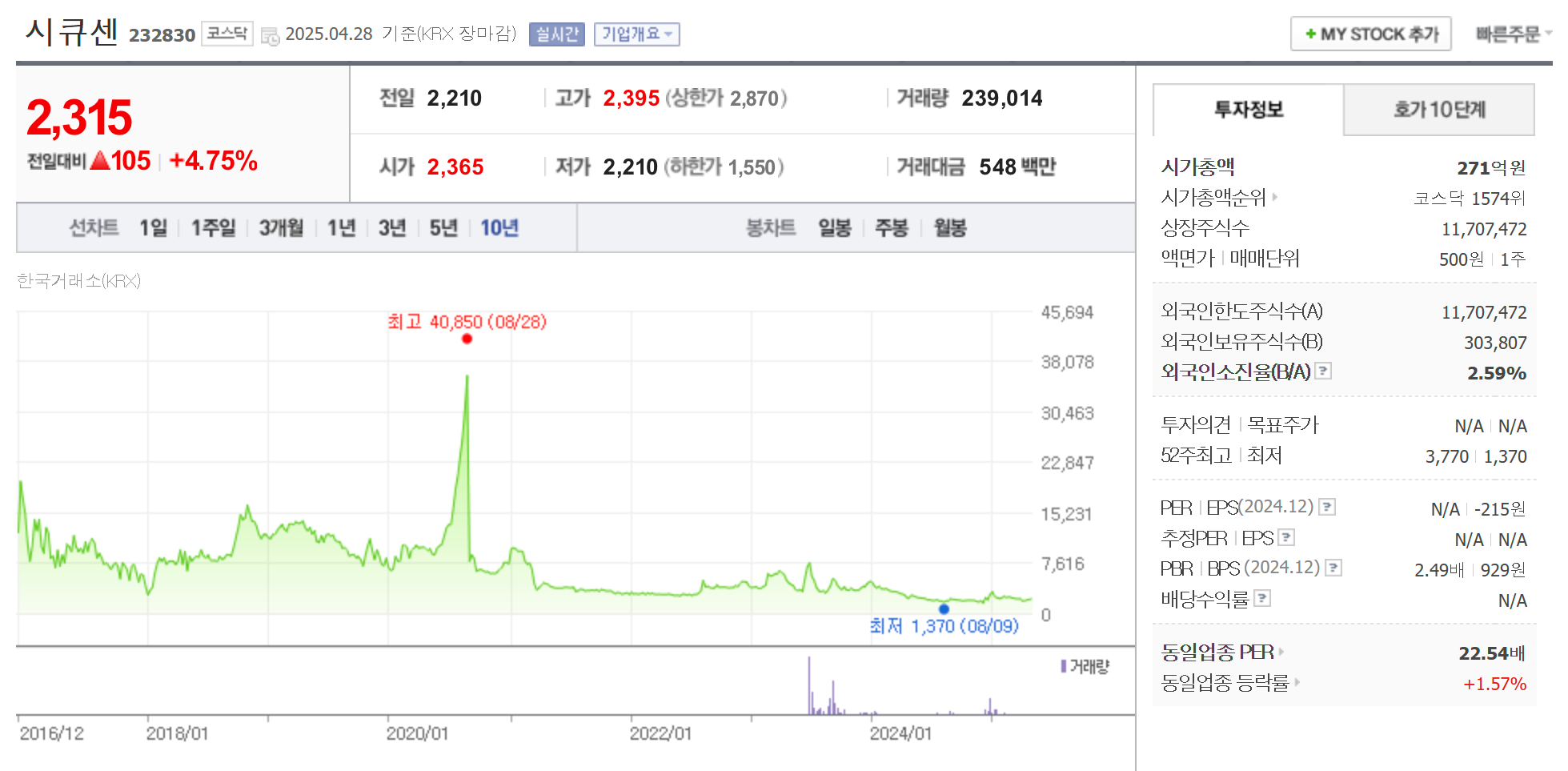Screen dimensions: 1568x771
Task: Click the 목표주가 label
Action: point(1283,424)
